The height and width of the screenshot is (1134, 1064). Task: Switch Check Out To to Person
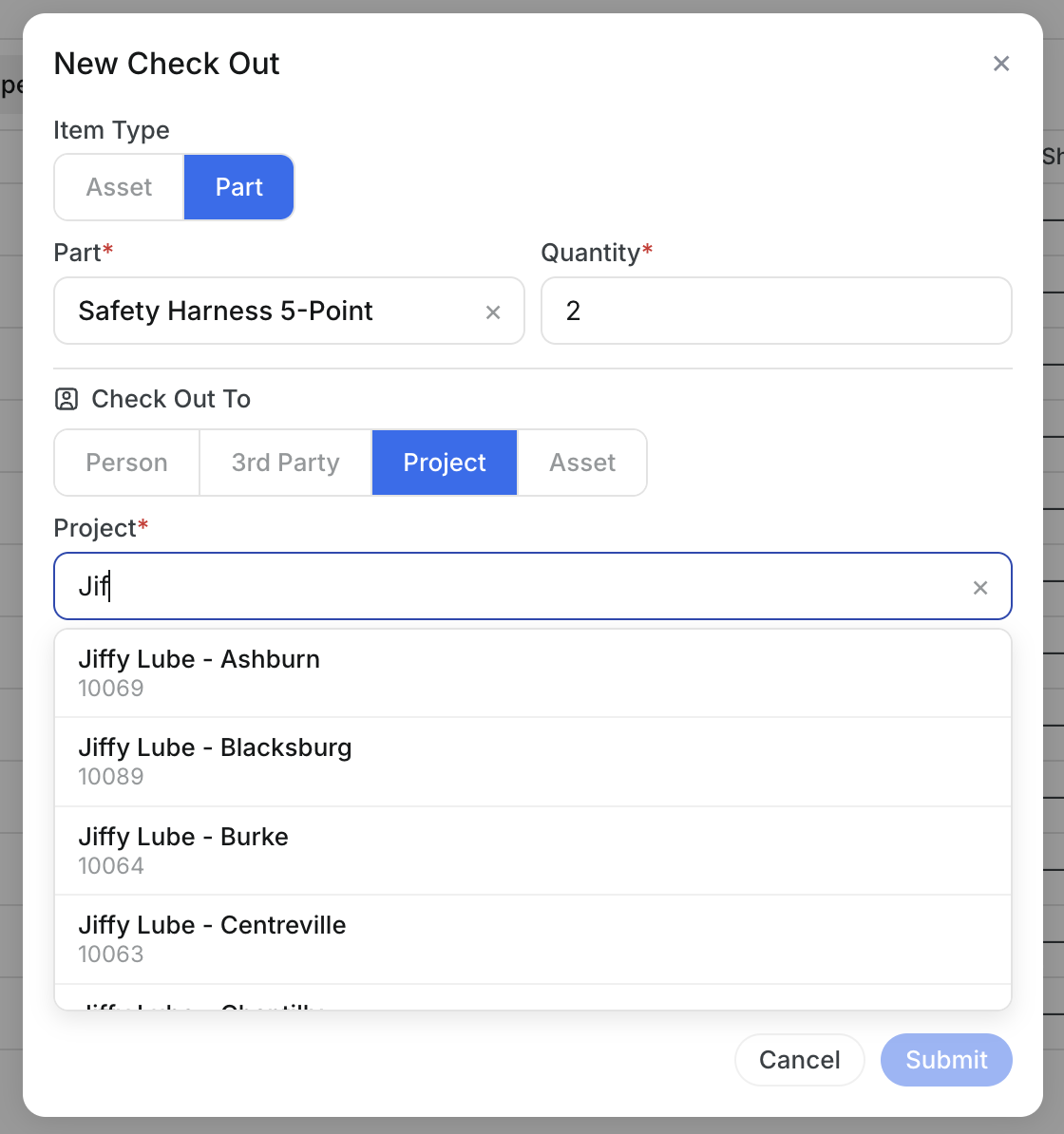click(125, 463)
